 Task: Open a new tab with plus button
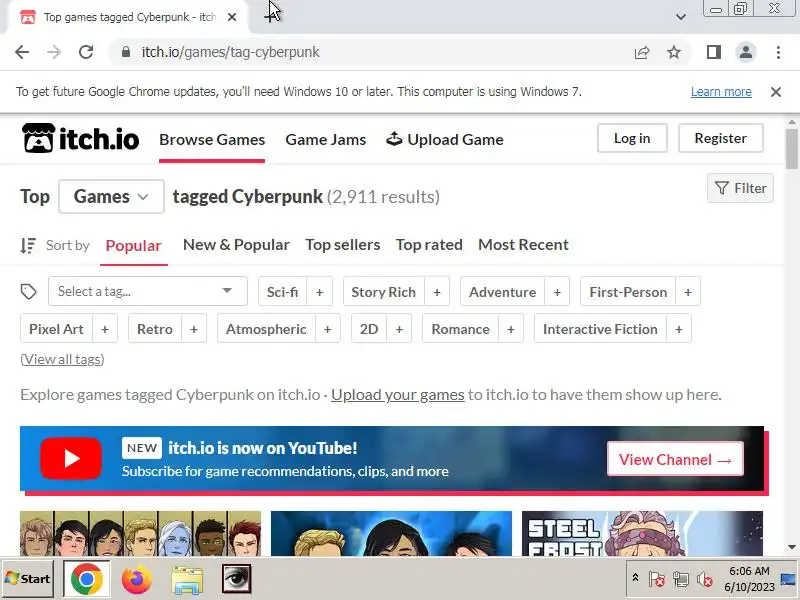270,17
